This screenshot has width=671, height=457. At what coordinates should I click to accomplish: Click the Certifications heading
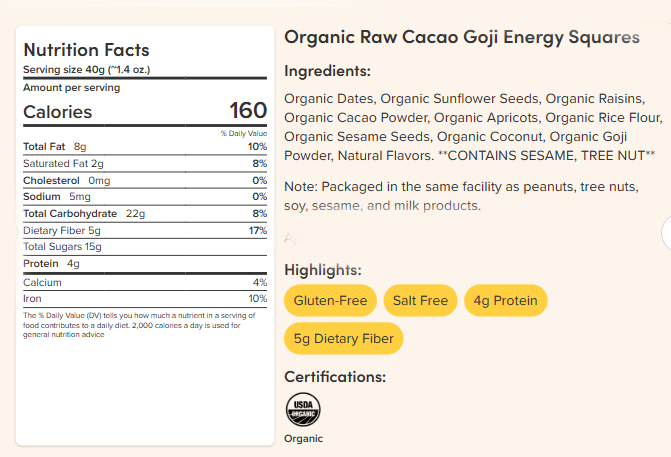tap(335, 377)
